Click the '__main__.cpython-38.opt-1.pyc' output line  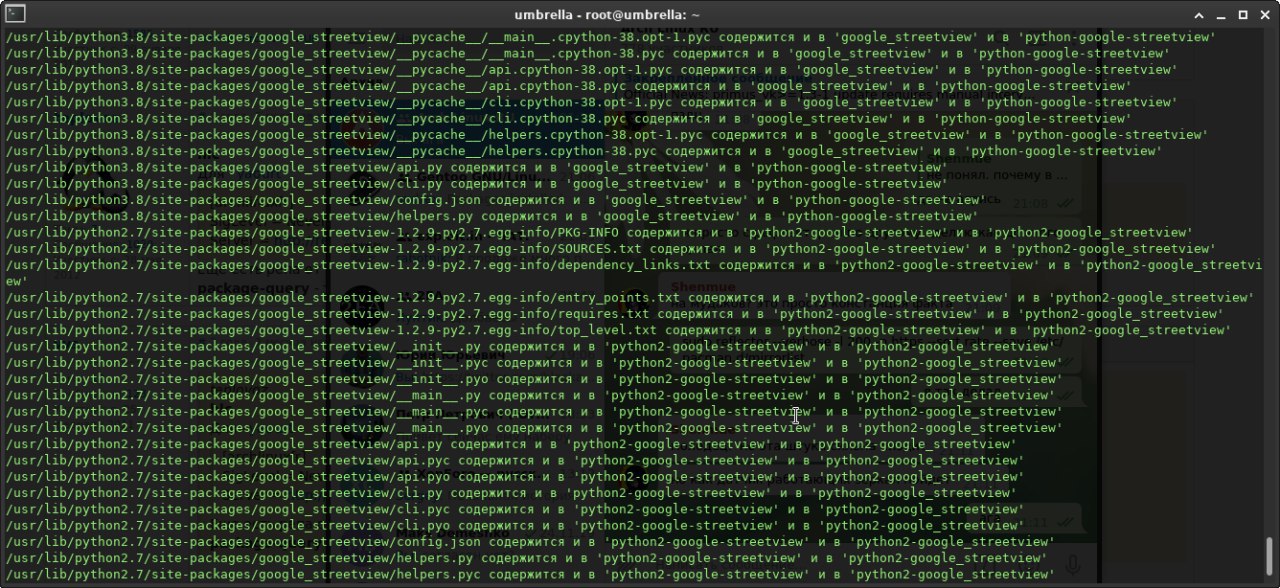[x=611, y=37]
